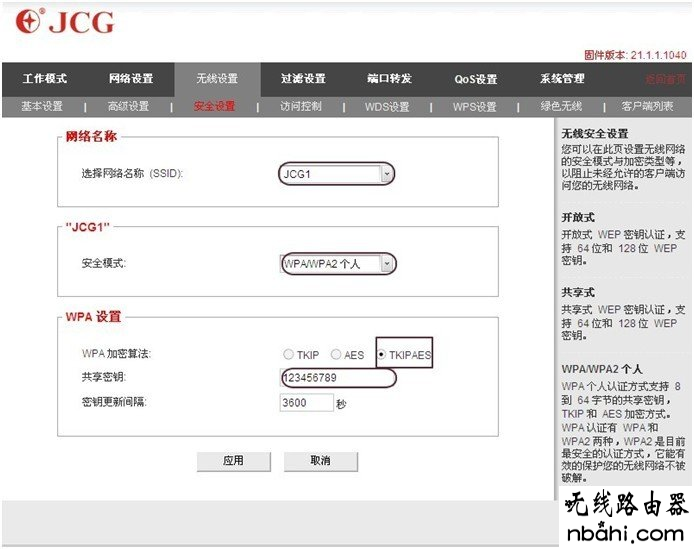
Task: Go to 客户端列表 sub-tab
Action: 647,106
